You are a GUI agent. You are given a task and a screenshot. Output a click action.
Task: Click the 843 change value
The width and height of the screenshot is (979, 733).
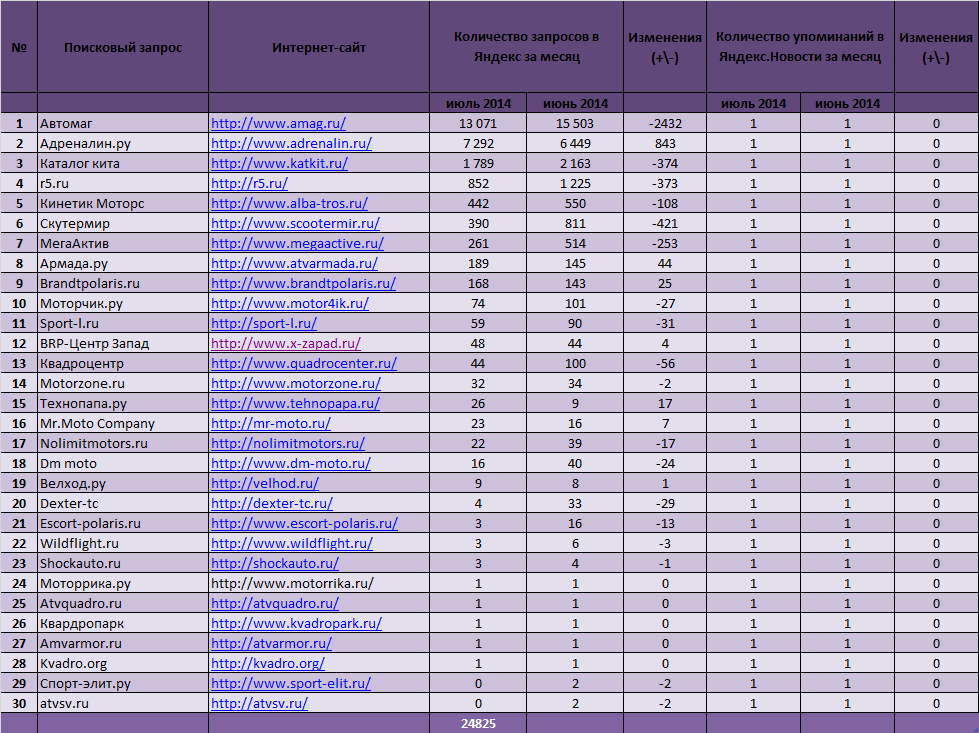click(665, 144)
